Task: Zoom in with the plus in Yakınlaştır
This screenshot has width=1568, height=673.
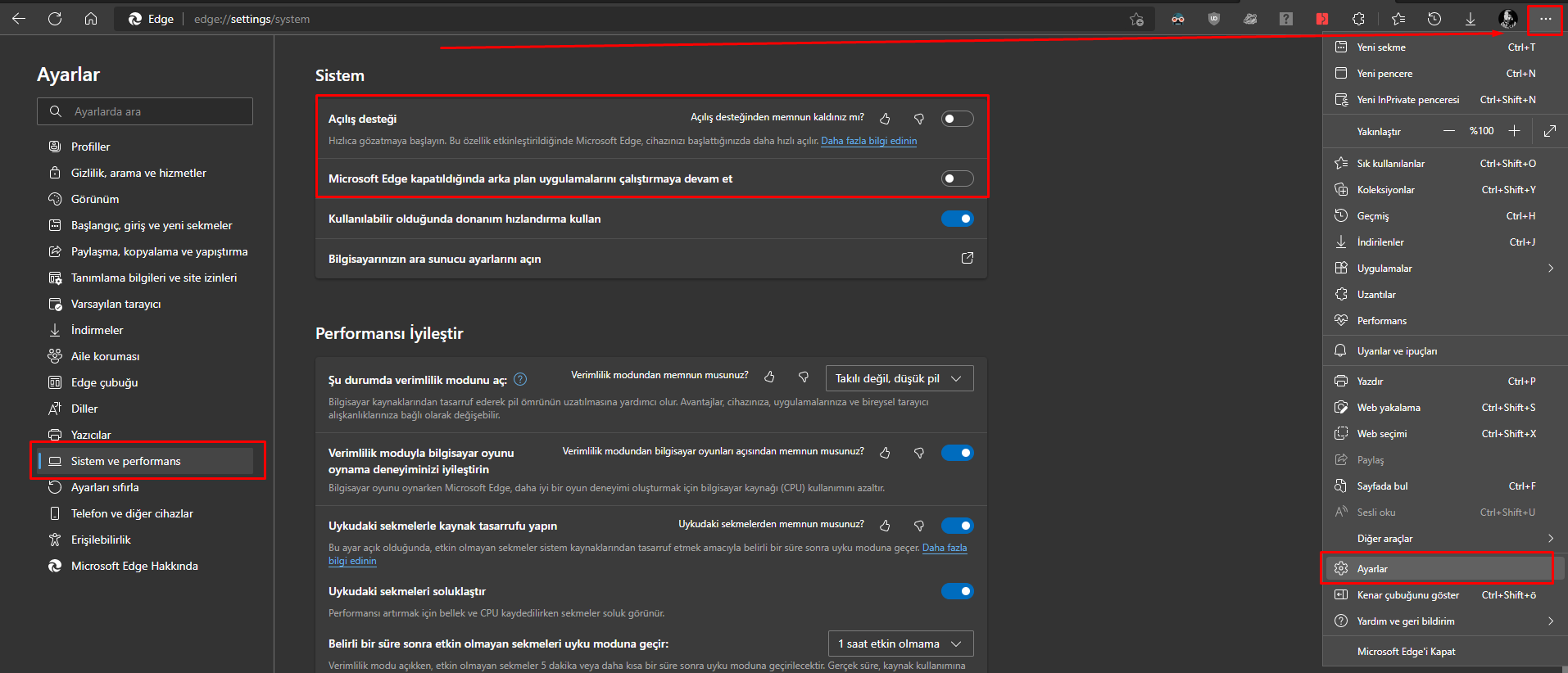Action: 1515,131
